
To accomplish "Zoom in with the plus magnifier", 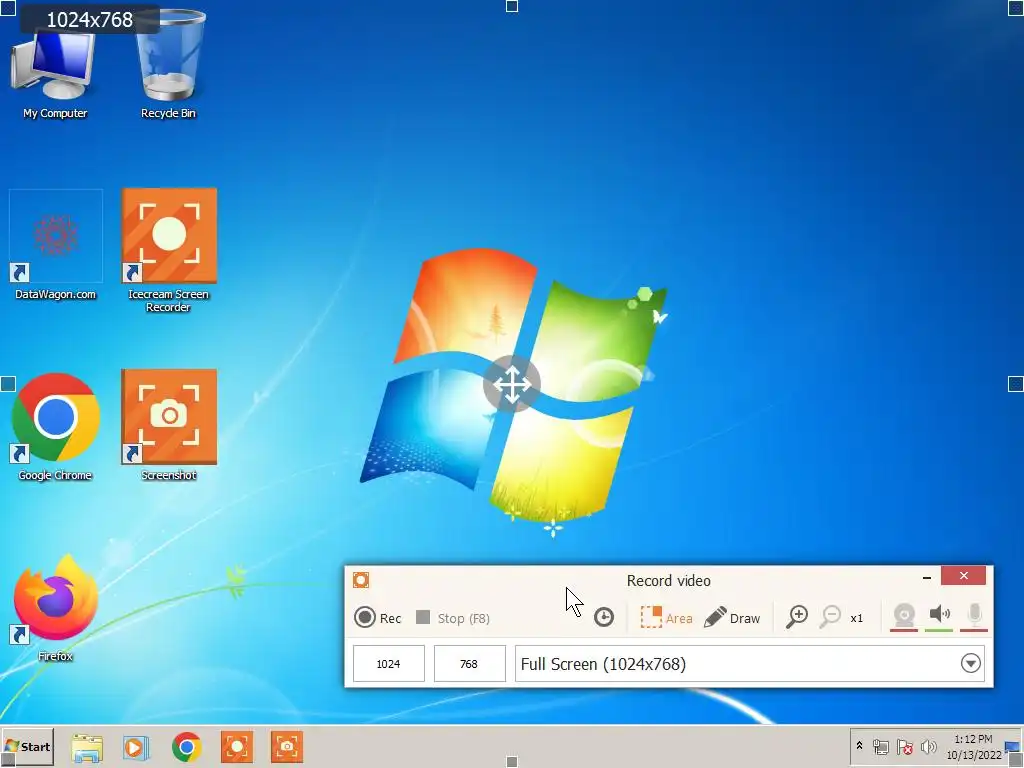I will (797, 616).
